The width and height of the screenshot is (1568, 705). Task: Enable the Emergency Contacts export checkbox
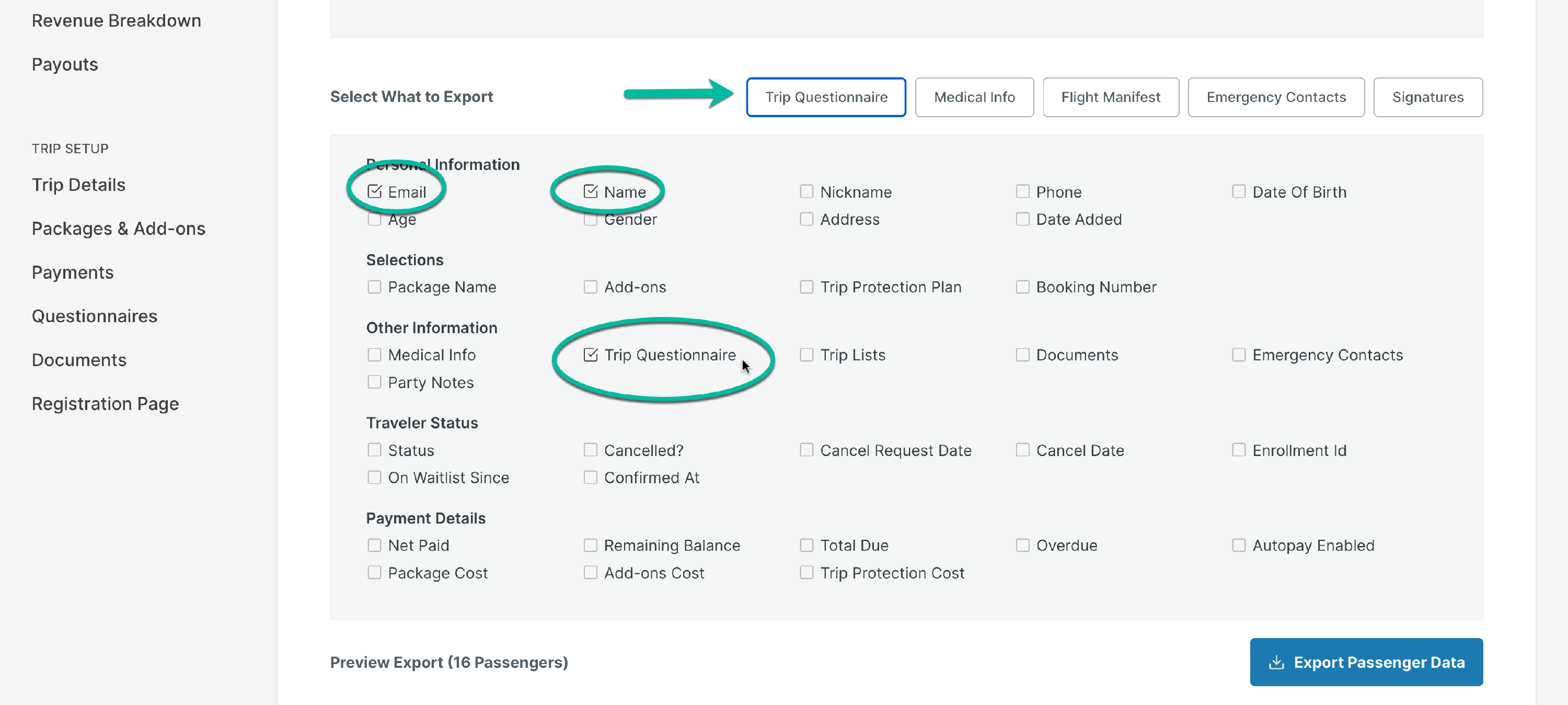tap(1238, 354)
